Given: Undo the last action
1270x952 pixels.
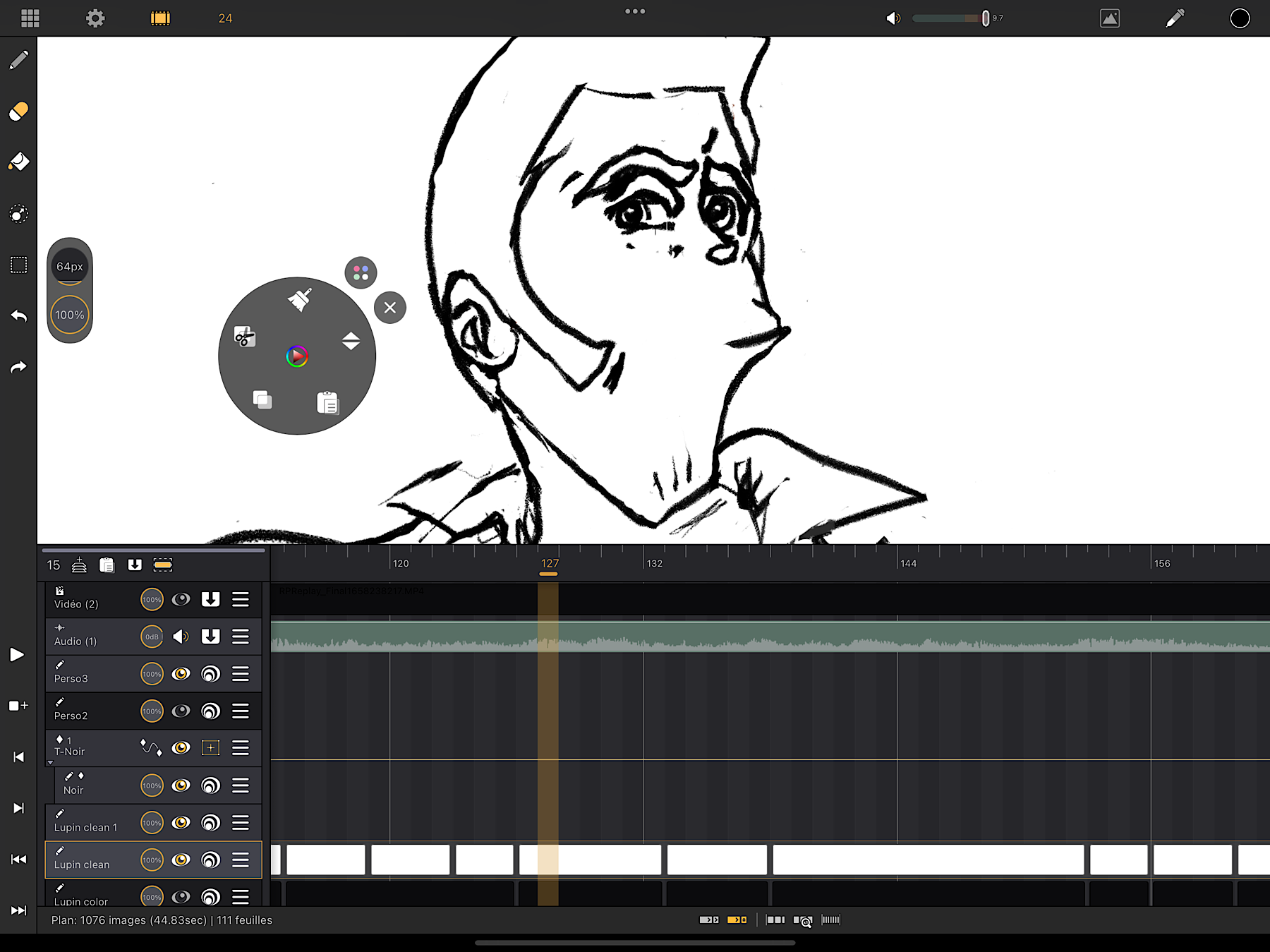Looking at the screenshot, I should pyautogui.click(x=18, y=316).
